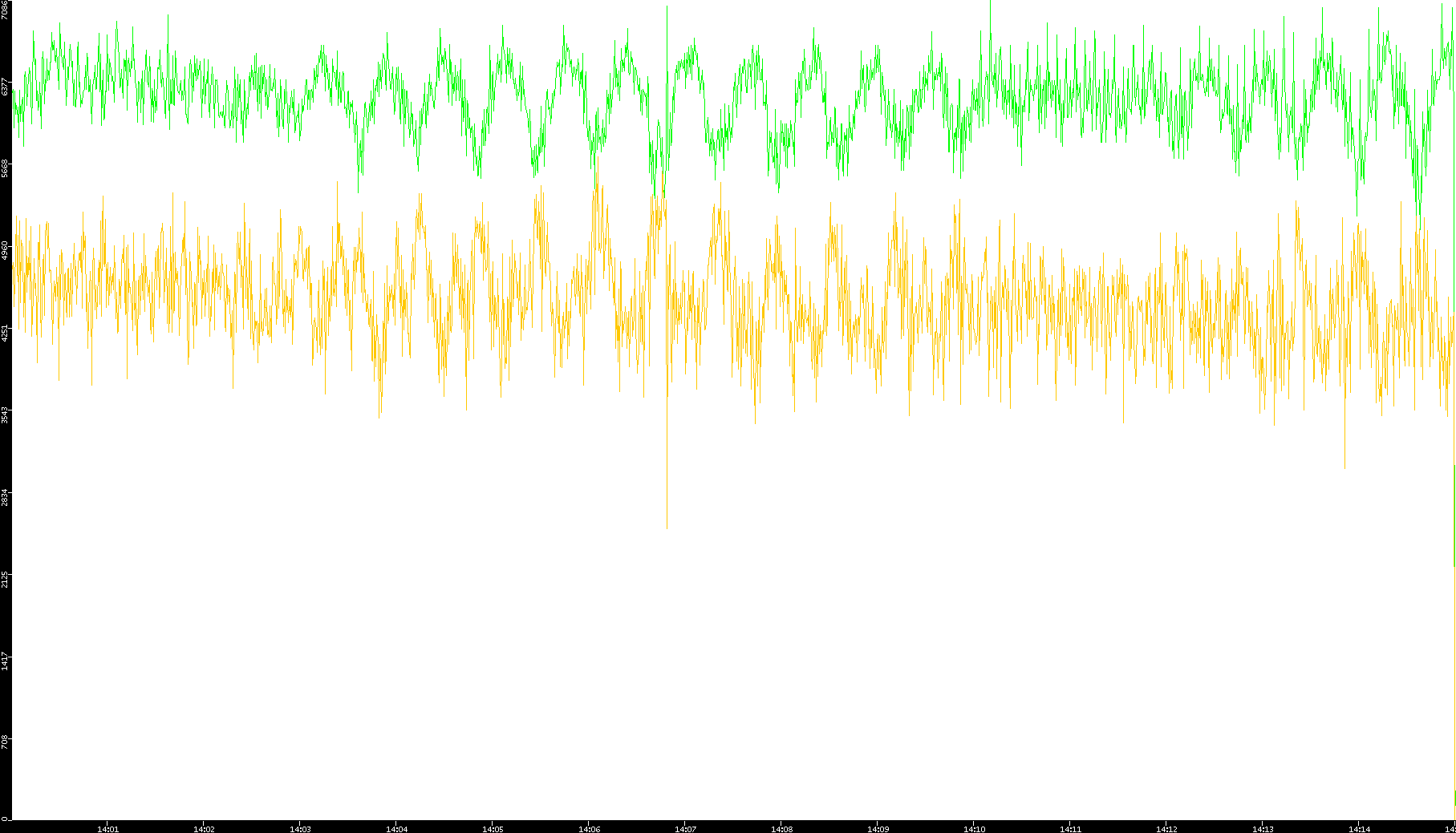
Task: Click the 14:08 time axis label
Action: tap(781, 829)
